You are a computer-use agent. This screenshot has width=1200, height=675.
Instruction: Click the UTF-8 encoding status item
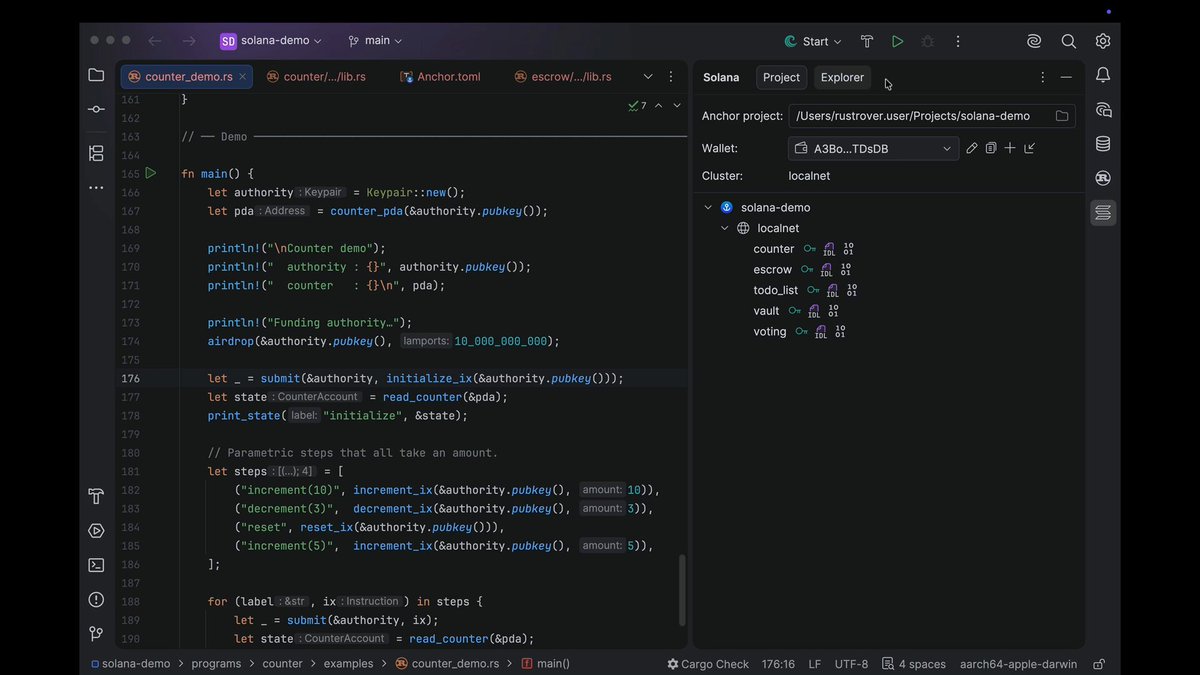(851, 664)
